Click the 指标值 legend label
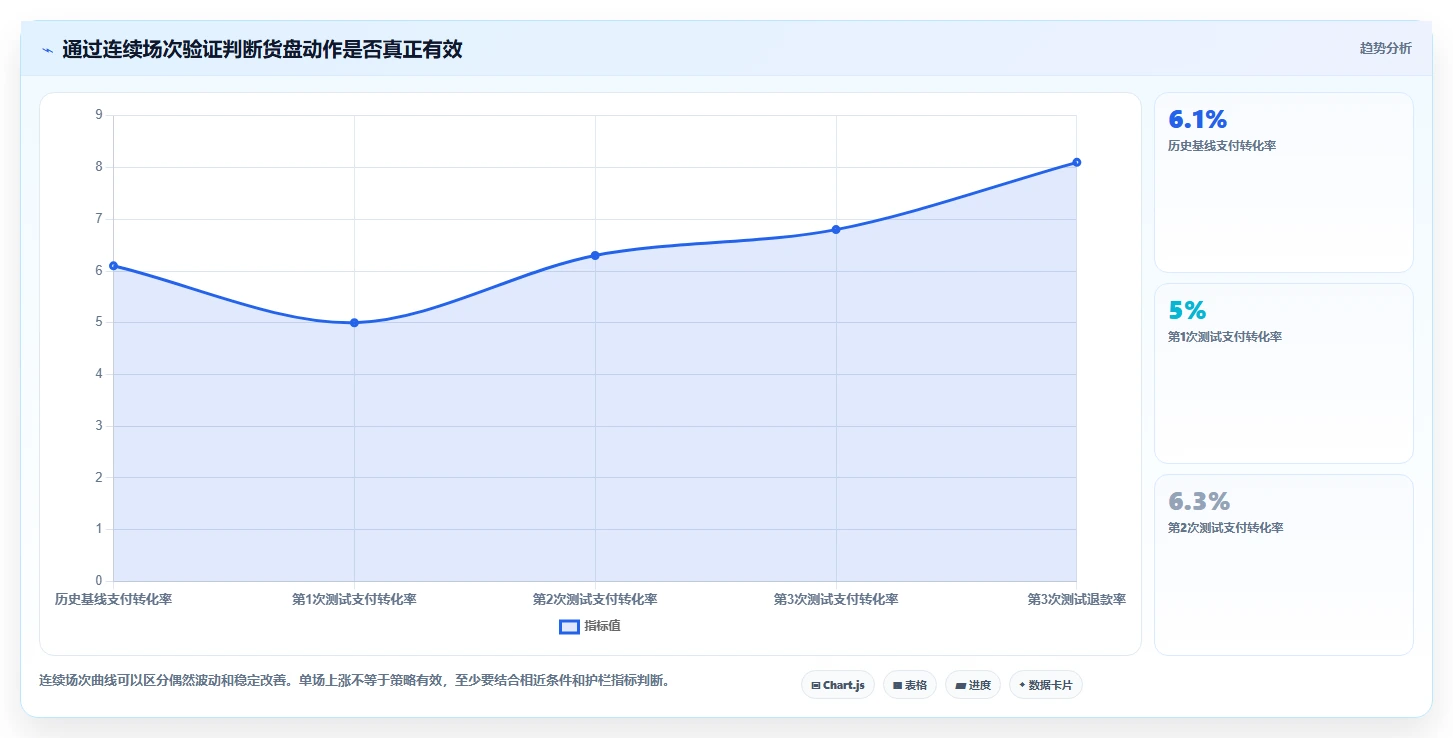 (x=603, y=626)
